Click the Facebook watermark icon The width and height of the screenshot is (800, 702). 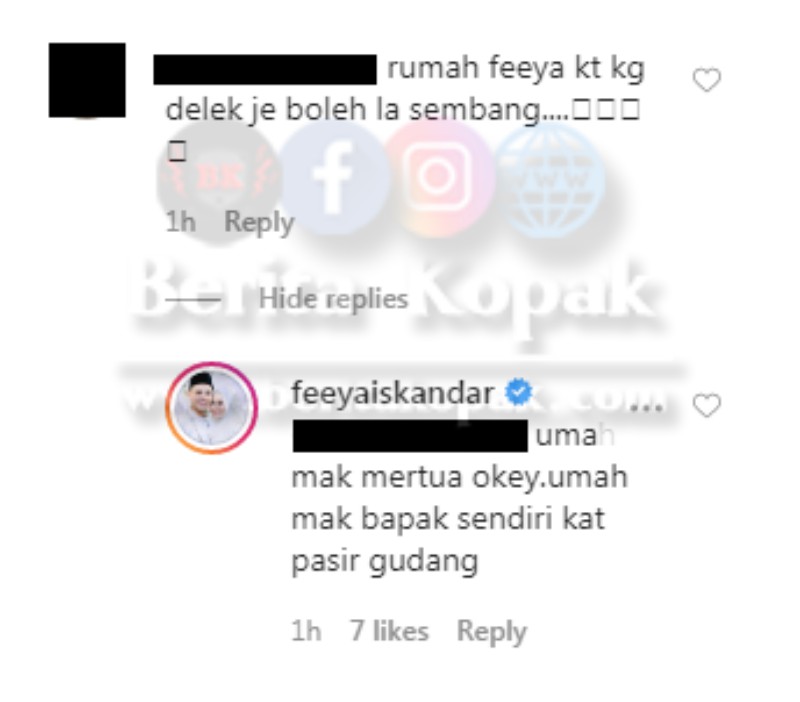pyautogui.click(x=334, y=177)
